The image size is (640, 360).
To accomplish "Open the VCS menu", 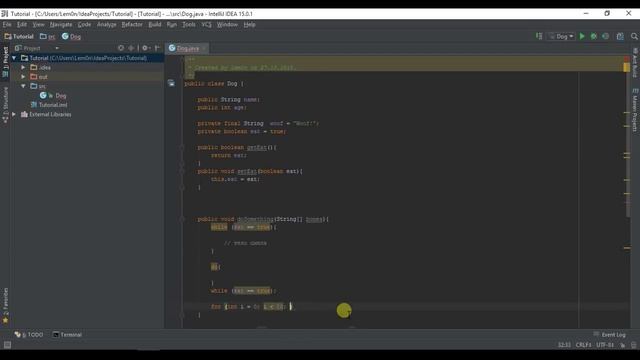I will point(206,24).
